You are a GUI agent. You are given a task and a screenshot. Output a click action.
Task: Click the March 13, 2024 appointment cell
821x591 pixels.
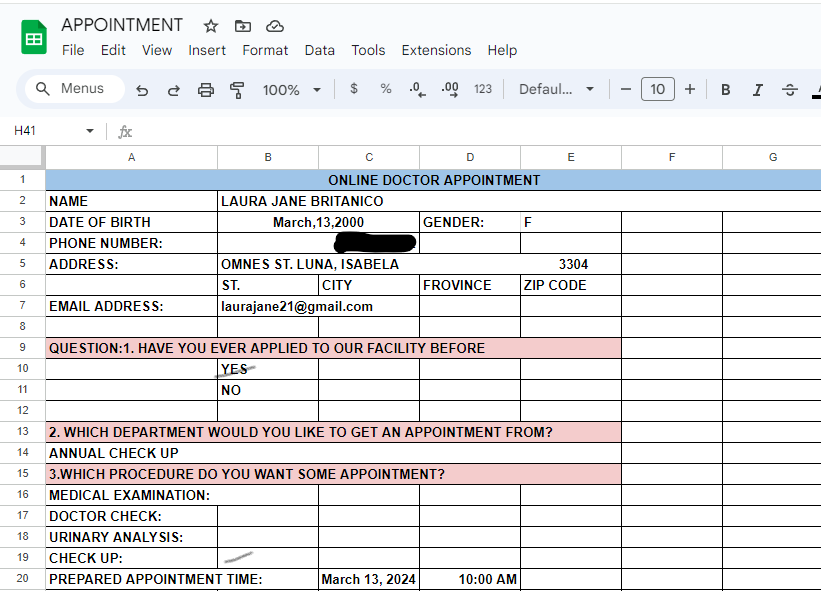point(369,579)
